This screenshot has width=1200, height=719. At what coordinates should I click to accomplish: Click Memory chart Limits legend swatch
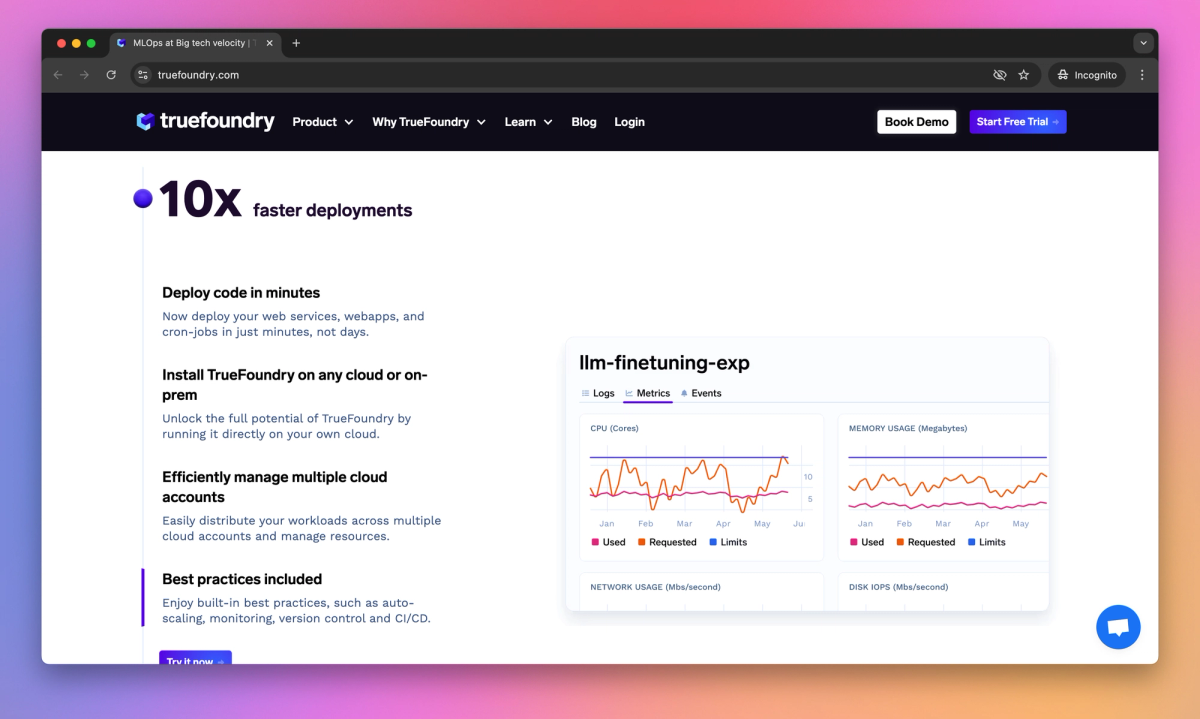click(972, 542)
